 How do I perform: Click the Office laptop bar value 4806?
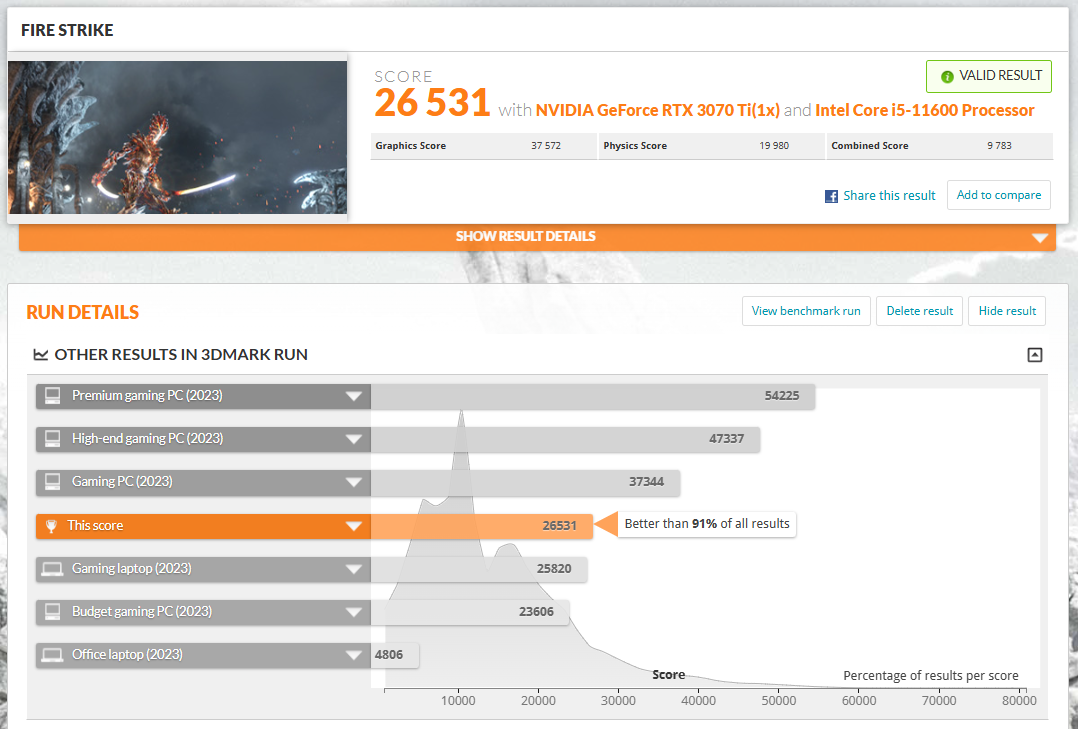[x=388, y=655]
